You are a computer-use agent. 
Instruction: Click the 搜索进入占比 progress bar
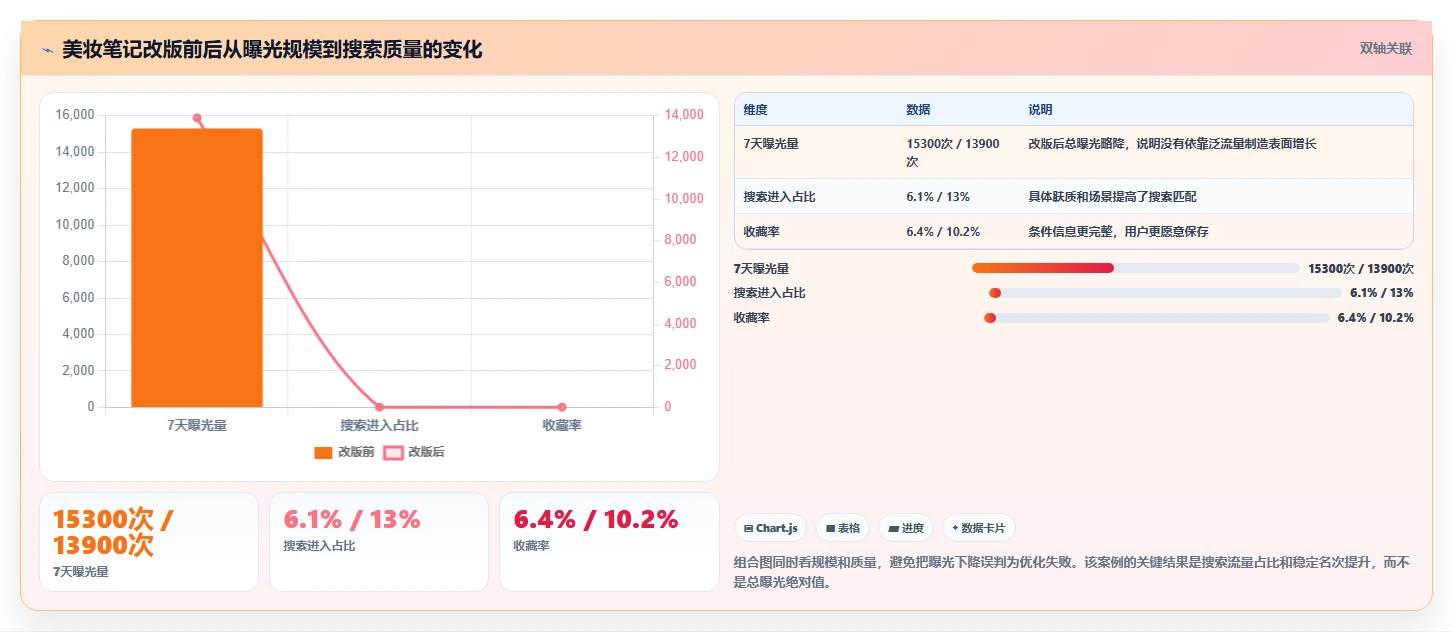1164,293
